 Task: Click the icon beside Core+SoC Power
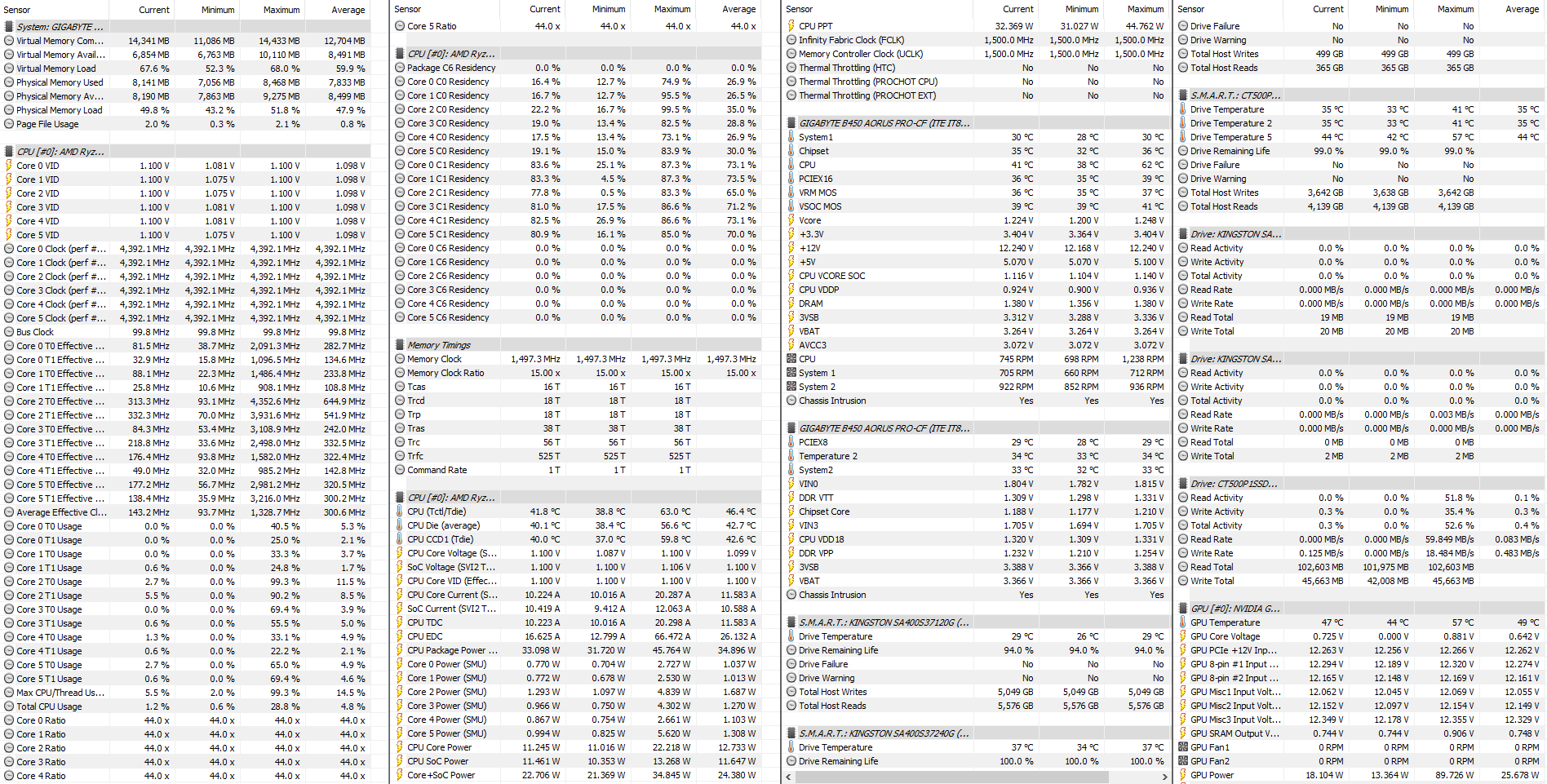click(400, 775)
